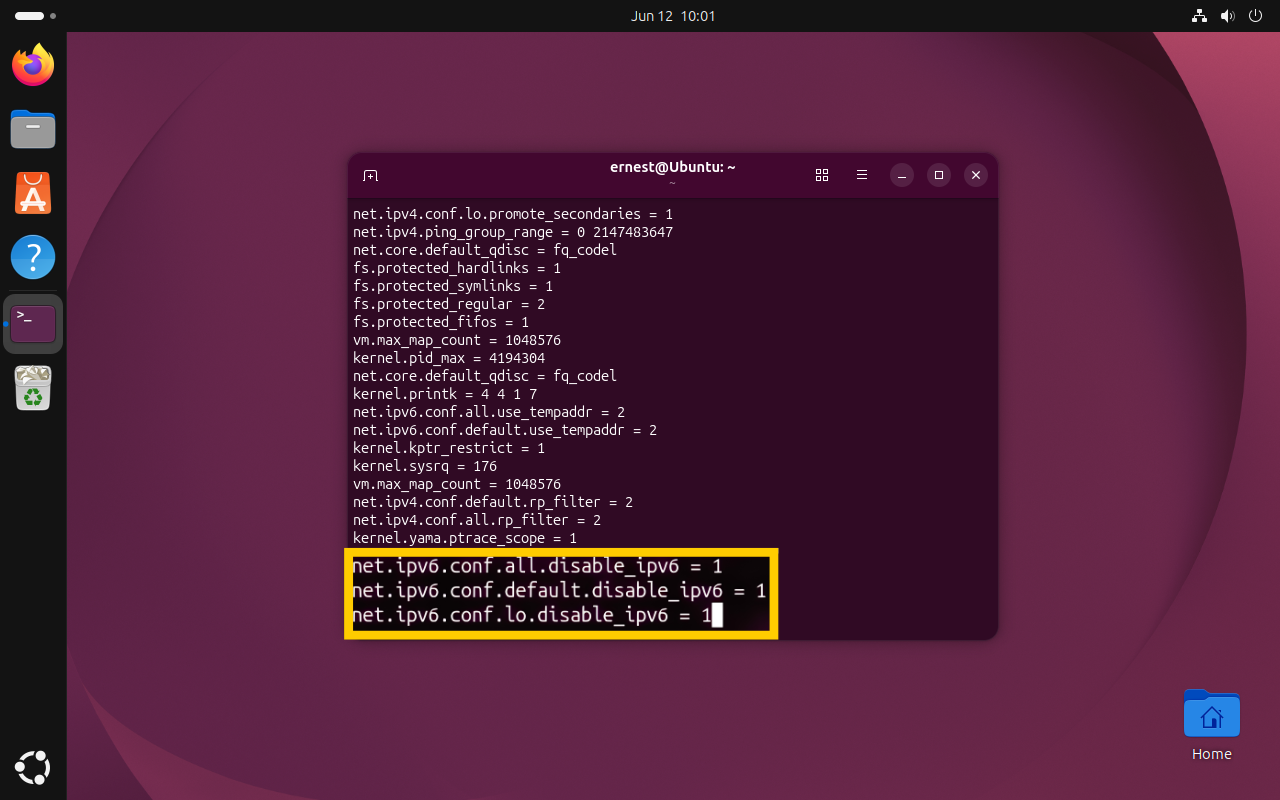Click the net.ipv6.conf.default.use_tempaddr = 2 line

[x=505, y=430]
